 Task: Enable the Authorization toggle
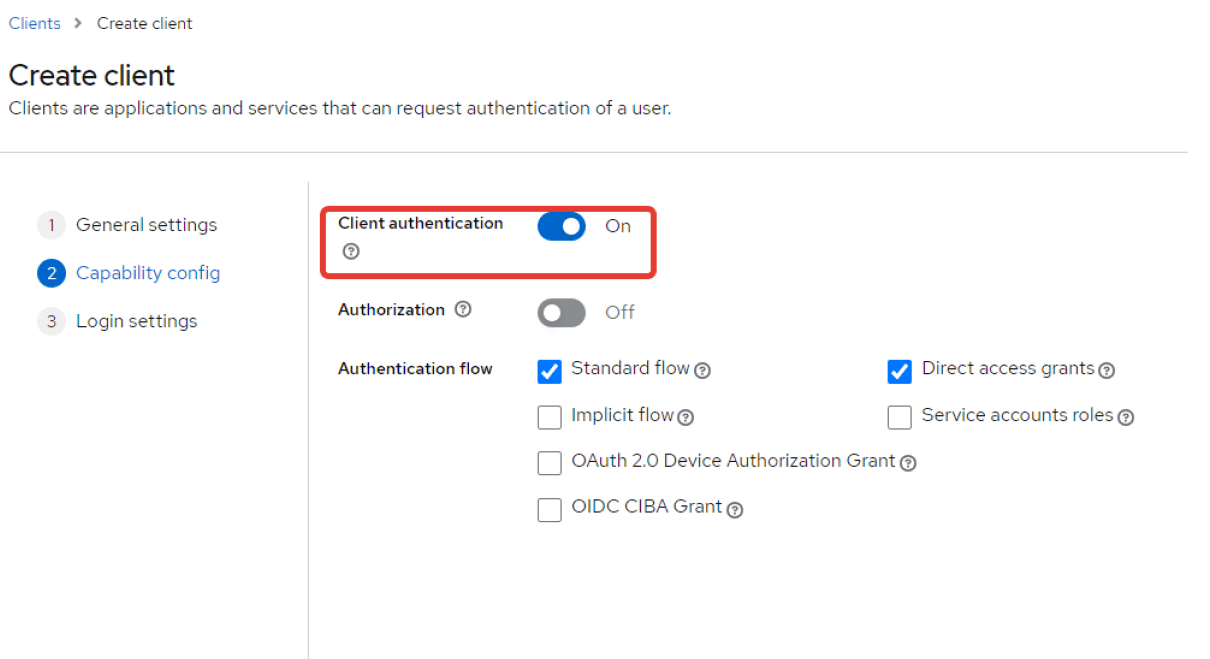click(x=561, y=313)
